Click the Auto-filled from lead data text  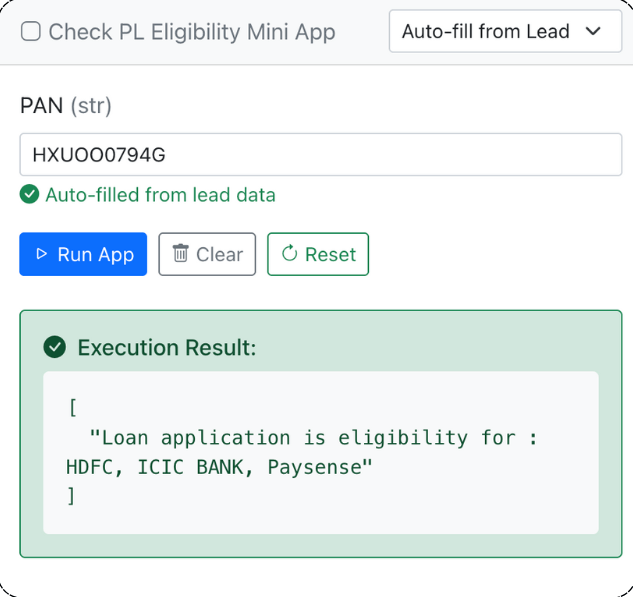tap(160, 195)
